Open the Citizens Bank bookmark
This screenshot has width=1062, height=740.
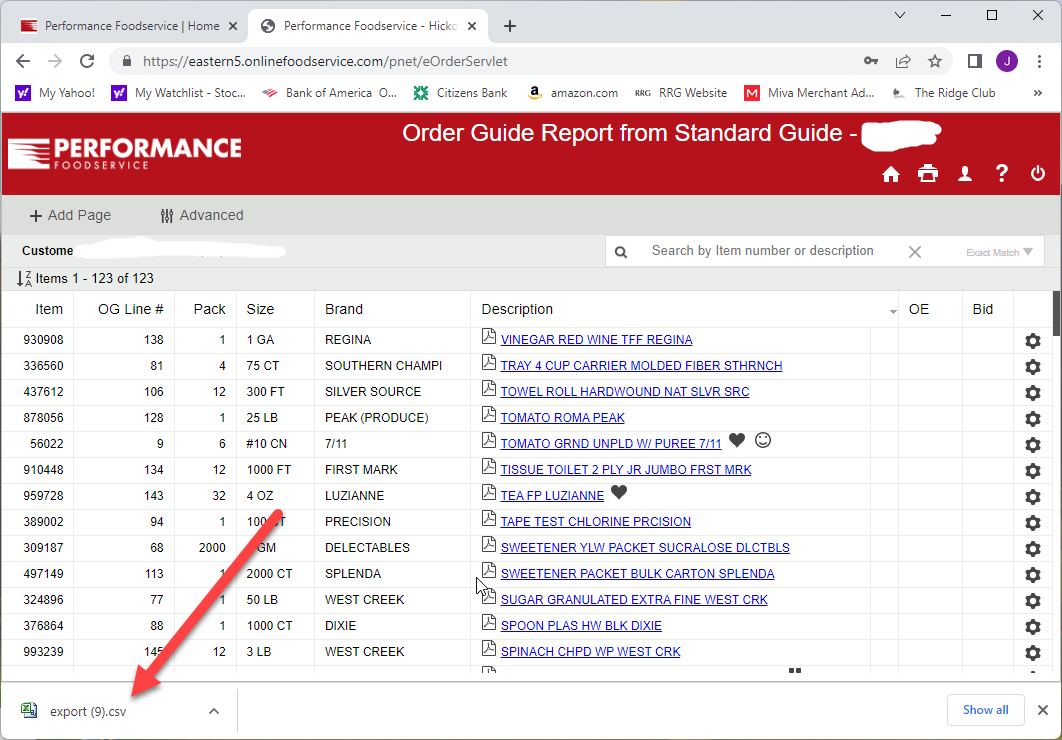pos(461,93)
